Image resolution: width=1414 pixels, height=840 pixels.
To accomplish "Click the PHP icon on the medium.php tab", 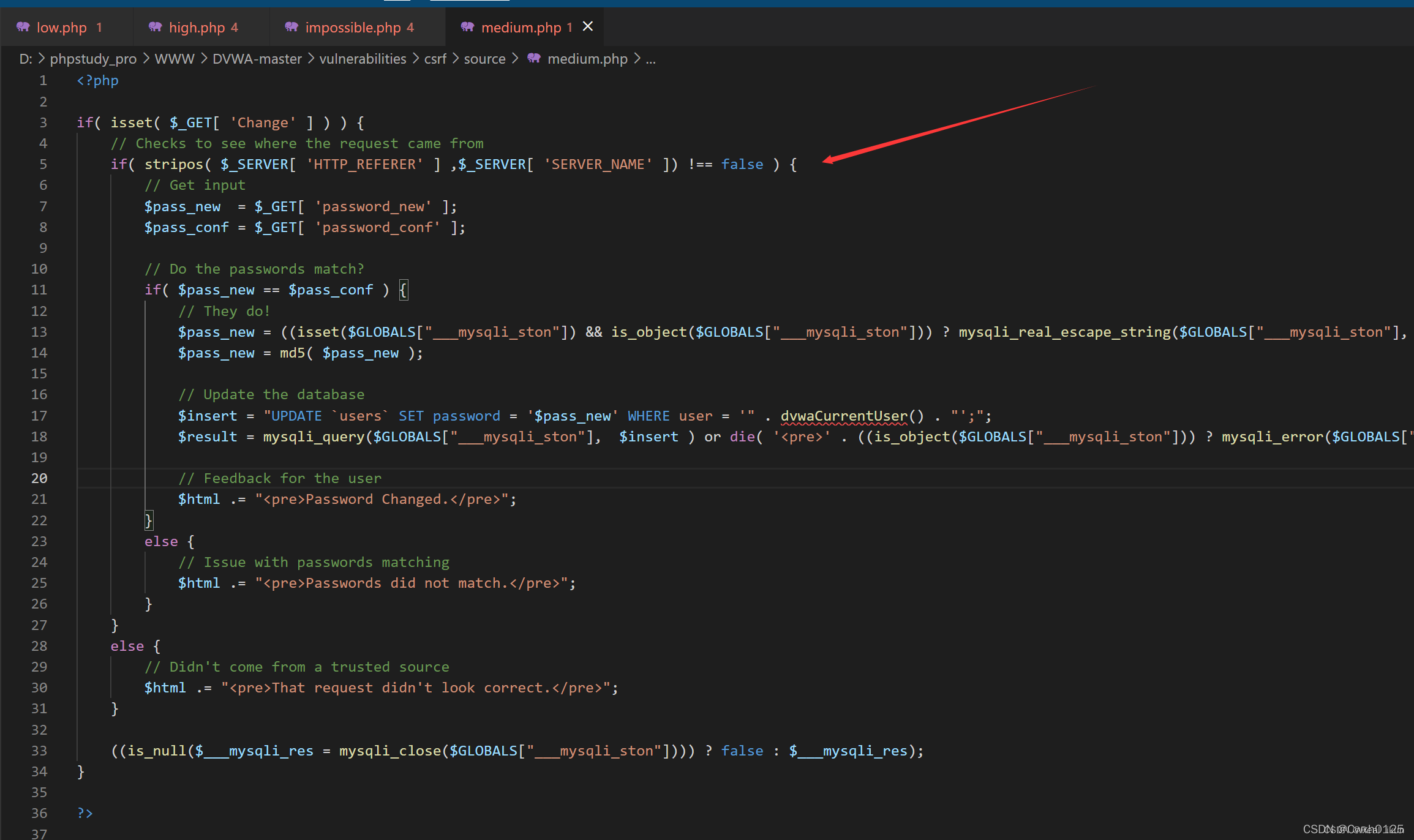I will pos(467,27).
